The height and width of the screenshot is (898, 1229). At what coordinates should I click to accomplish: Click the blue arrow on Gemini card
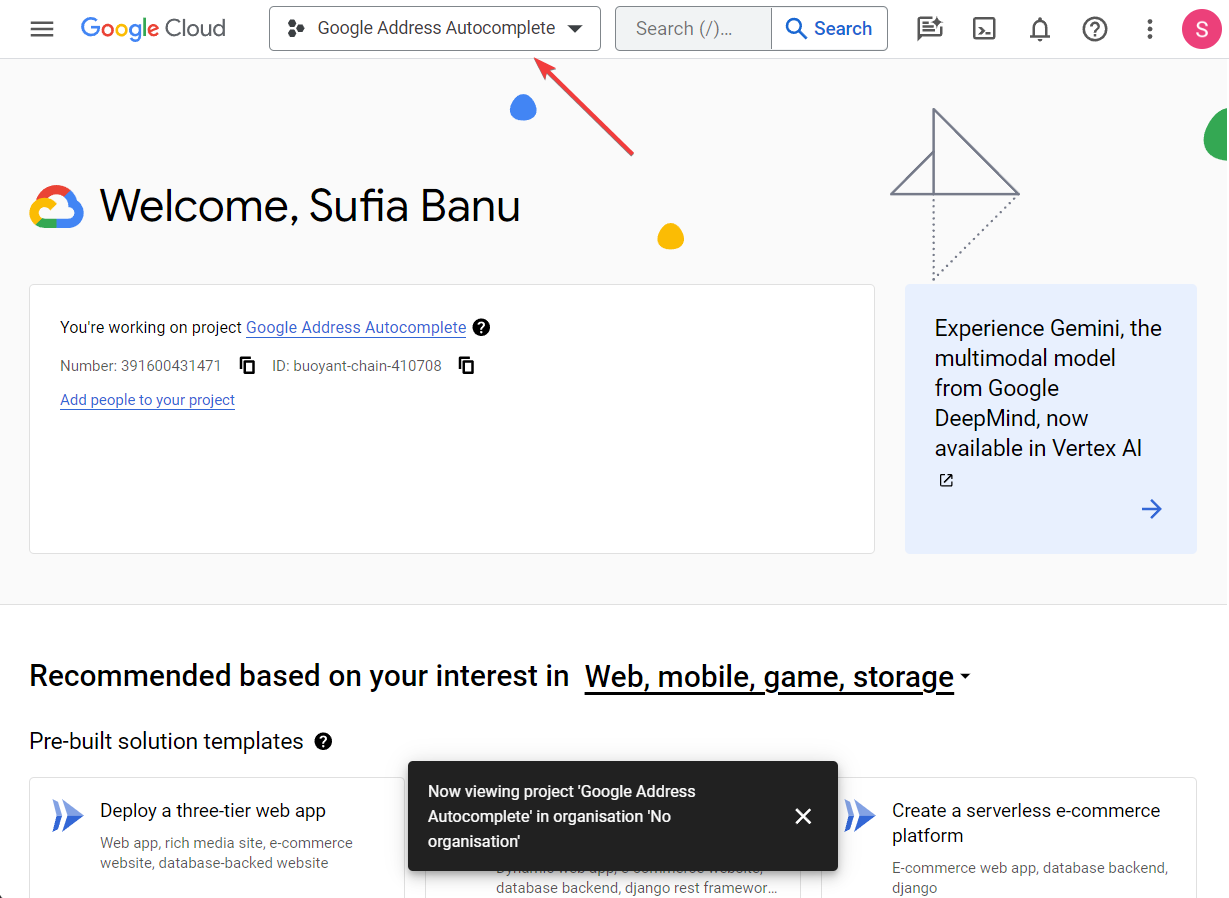pos(1152,509)
